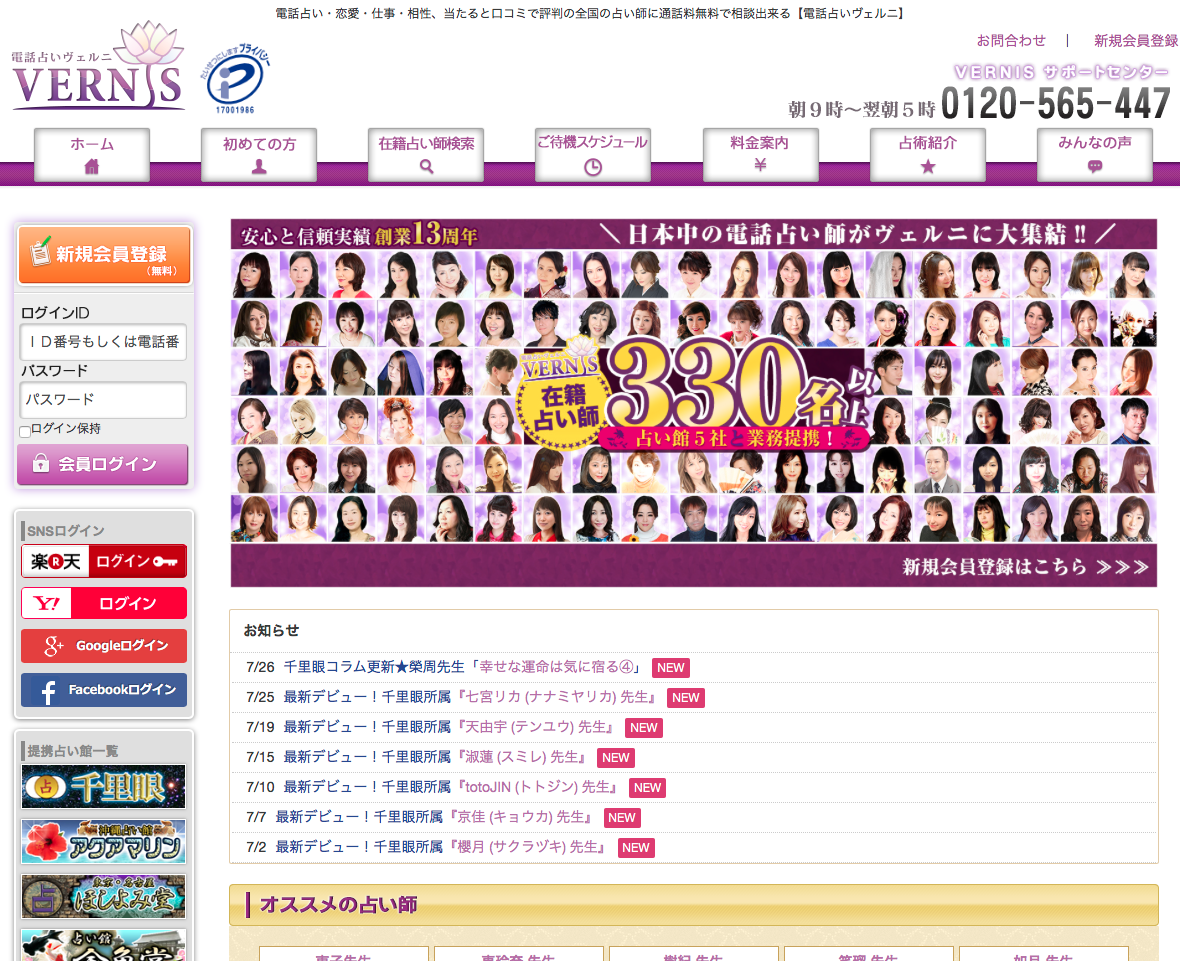The image size is (1180, 961).
Task: Click the yen icon under 料金案内
Action: [x=760, y=165]
